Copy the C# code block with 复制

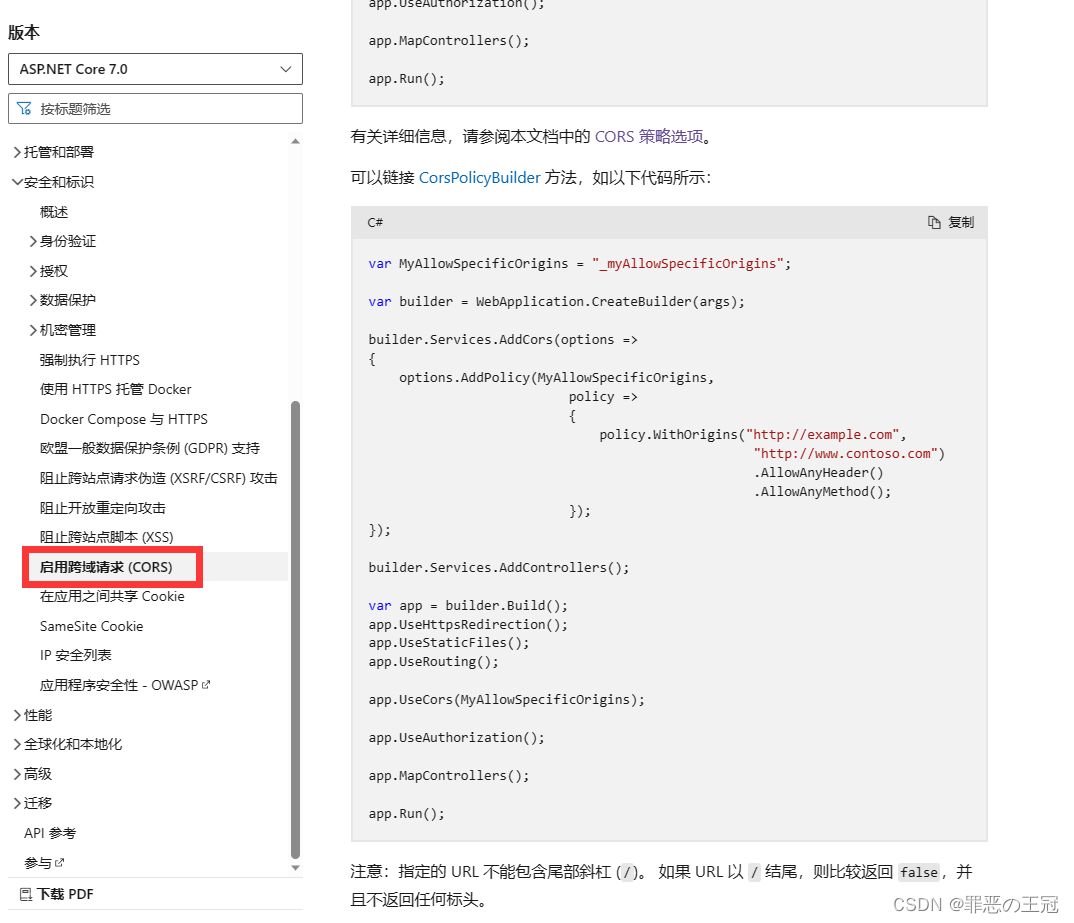tap(951, 223)
